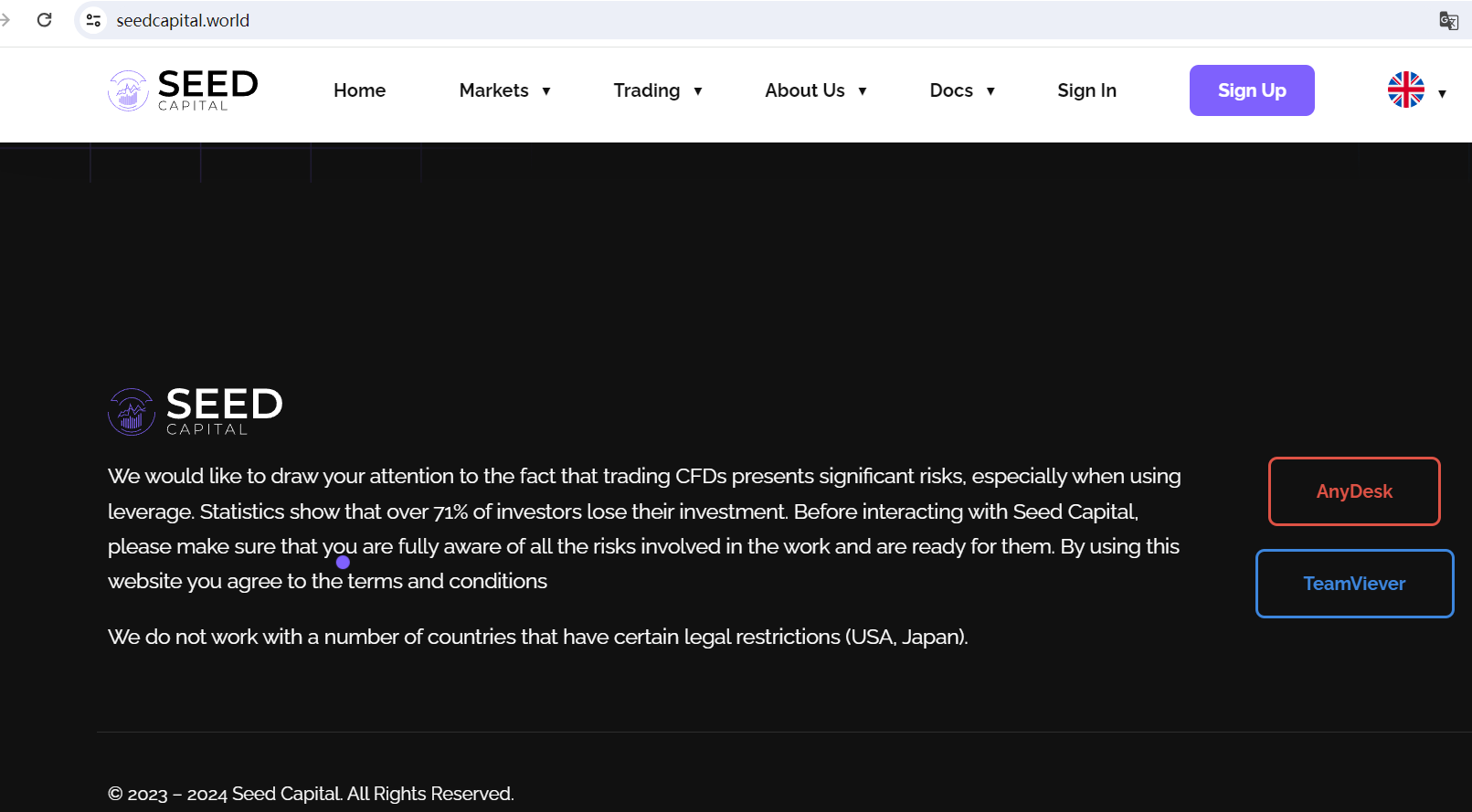Screen dimensions: 1472x812
Task: Click the TeamViever button
Action: (x=1354, y=584)
